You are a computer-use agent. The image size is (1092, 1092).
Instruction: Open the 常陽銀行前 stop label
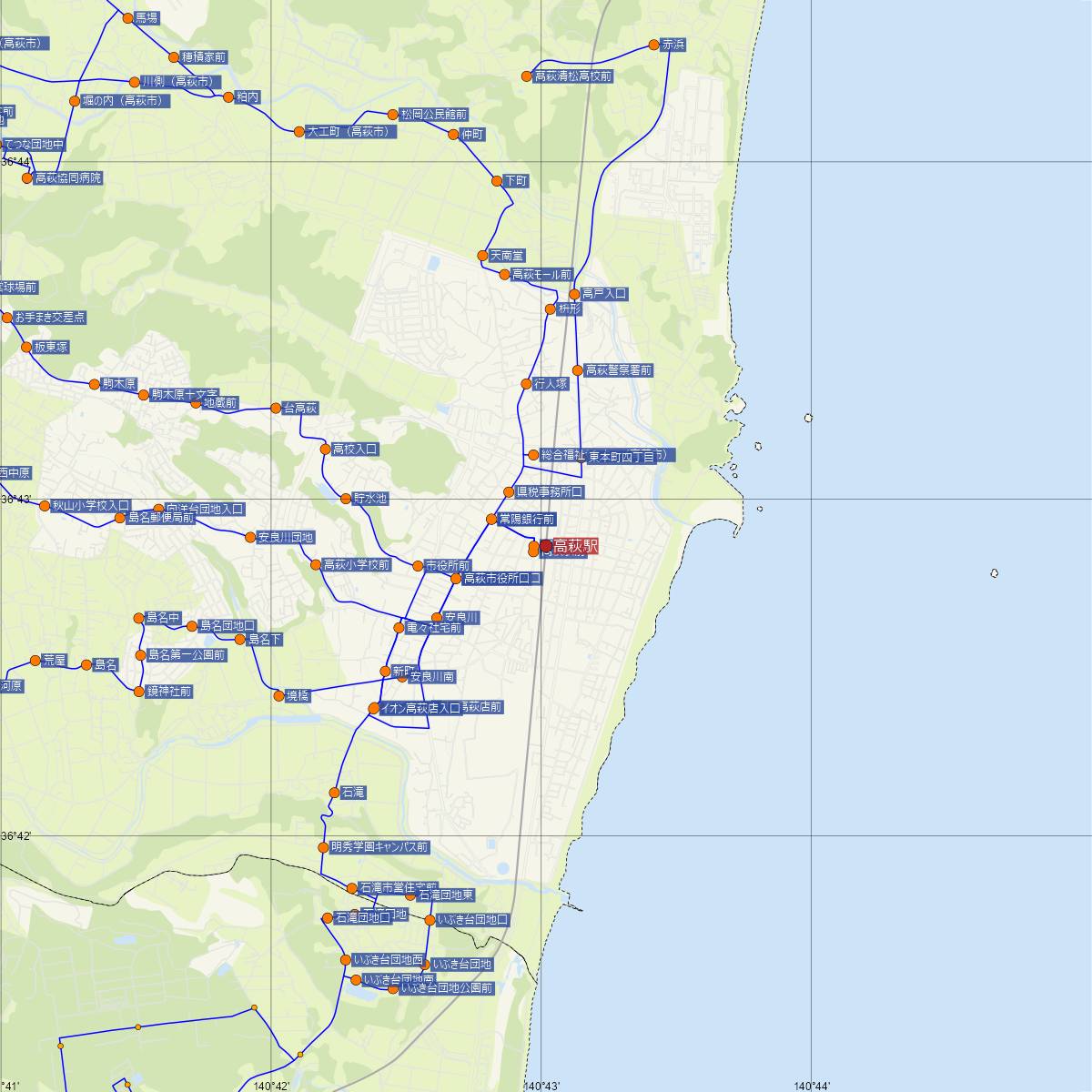coord(527,520)
